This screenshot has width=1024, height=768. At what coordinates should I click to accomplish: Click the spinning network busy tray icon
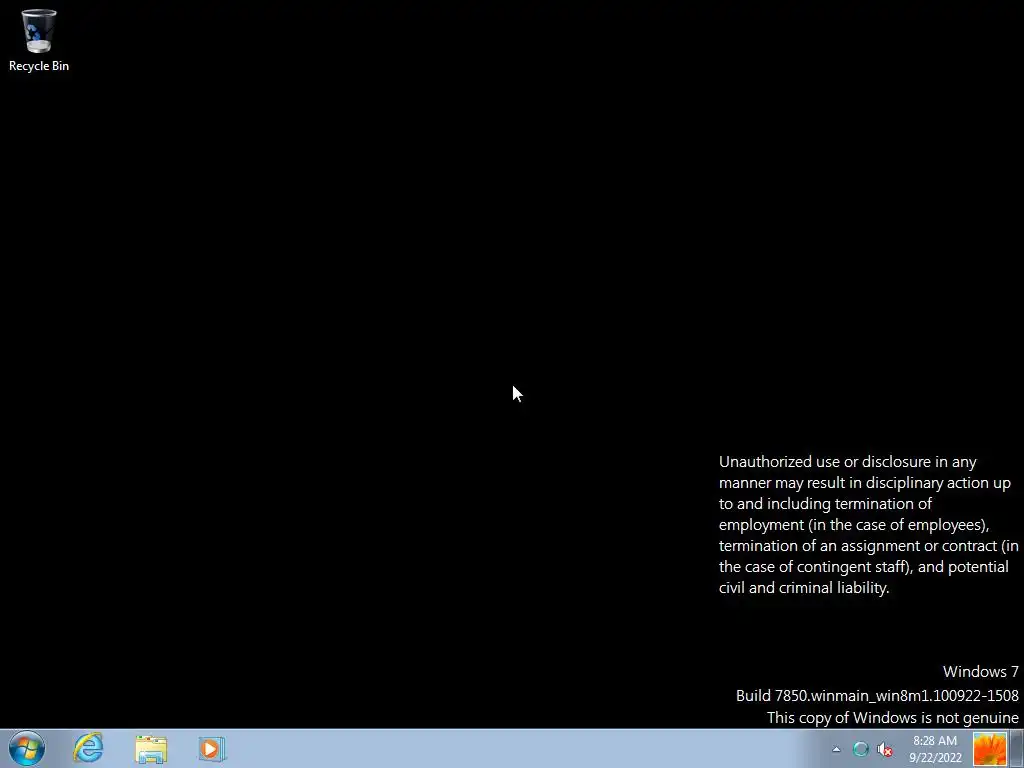tap(861, 749)
